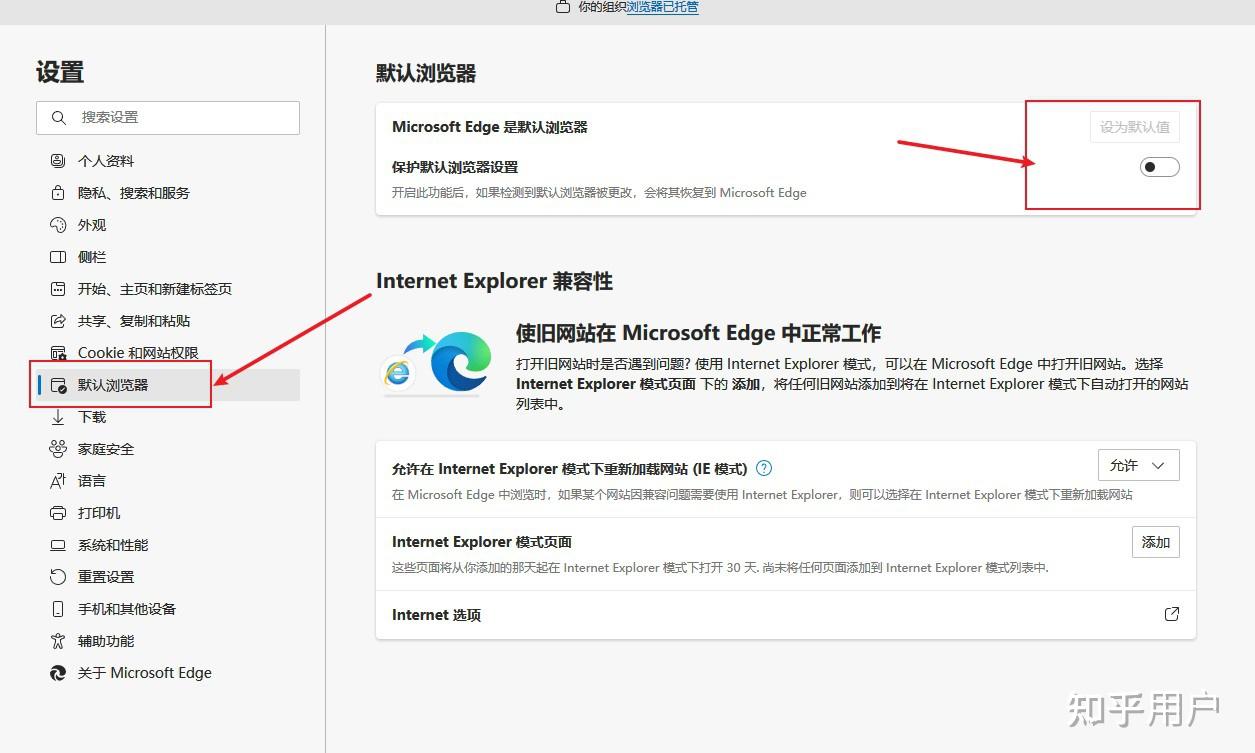Open the IE 模式 help question mark
This screenshot has height=753, width=1255.
(763, 467)
